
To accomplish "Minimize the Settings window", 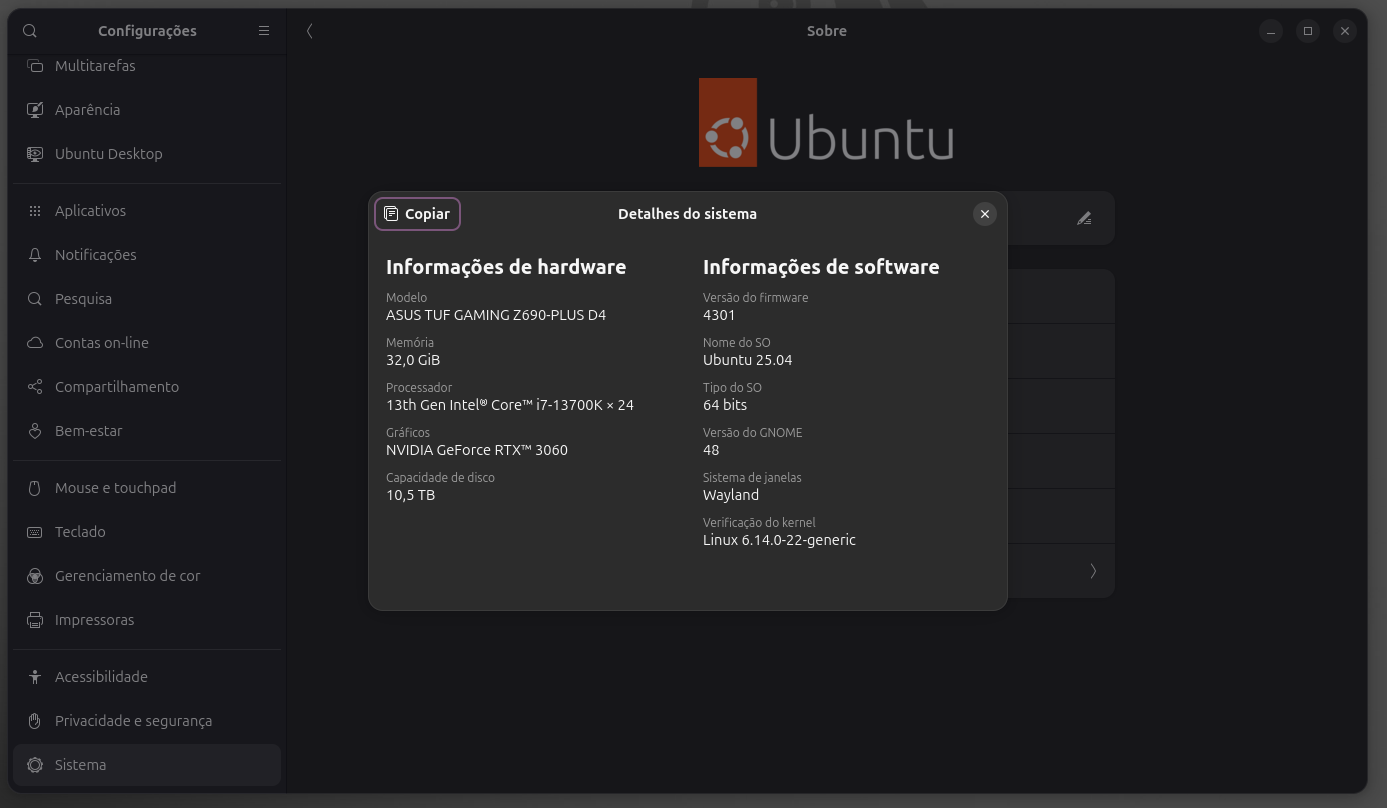I will pos(1270,31).
